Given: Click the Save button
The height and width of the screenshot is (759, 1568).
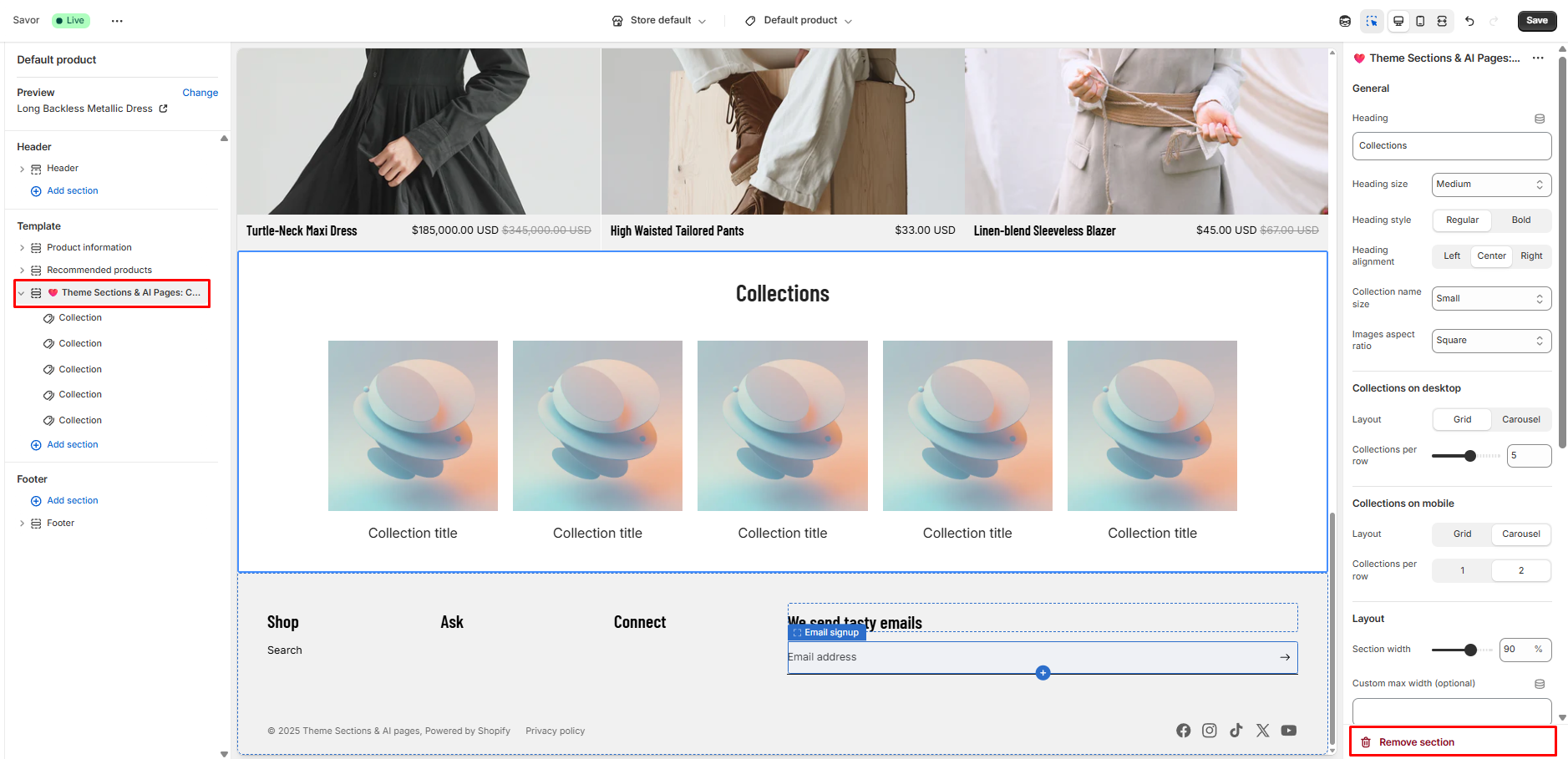Looking at the screenshot, I should tap(1537, 21).
